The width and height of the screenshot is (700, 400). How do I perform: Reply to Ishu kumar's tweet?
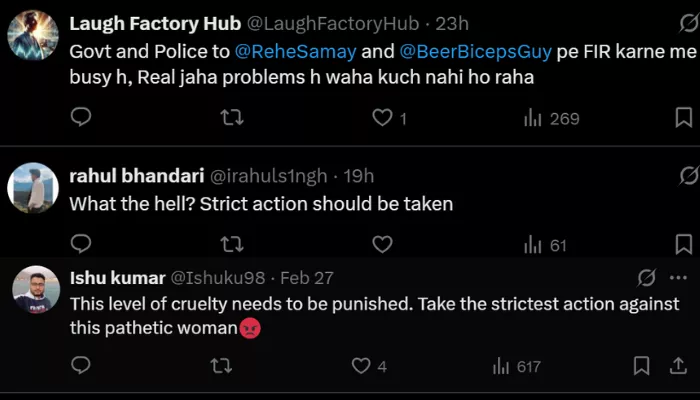pyautogui.click(x=82, y=367)
